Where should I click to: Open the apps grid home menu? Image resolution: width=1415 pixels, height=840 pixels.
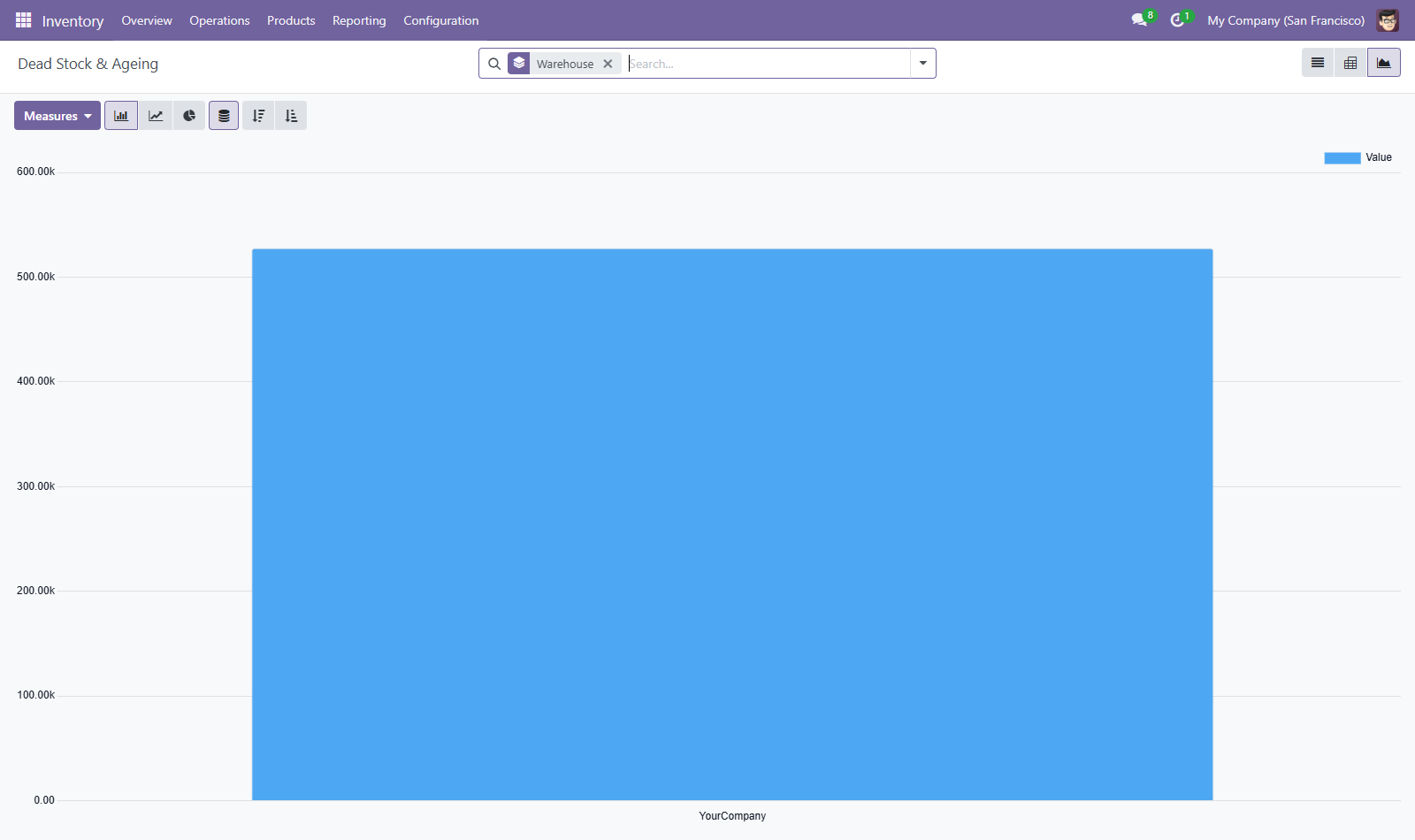[x=24, y=20]
